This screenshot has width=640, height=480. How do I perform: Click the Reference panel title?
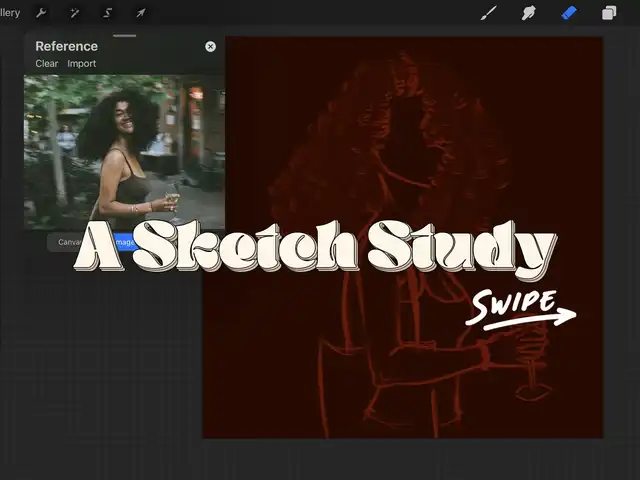pyautogui.click(x=66, y=46)
